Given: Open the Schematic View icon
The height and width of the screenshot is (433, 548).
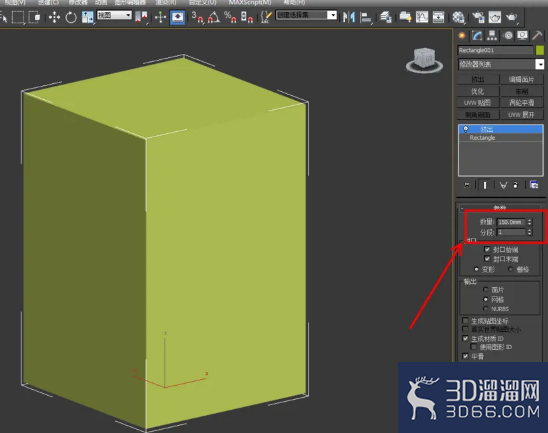Looking at the screenshot, I should [438, 17].
